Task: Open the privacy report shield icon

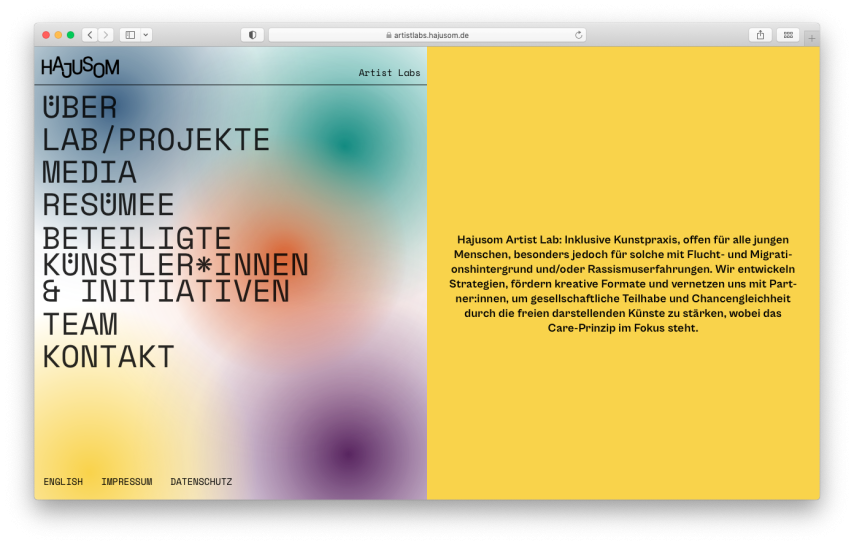Action: coord(252,35)
